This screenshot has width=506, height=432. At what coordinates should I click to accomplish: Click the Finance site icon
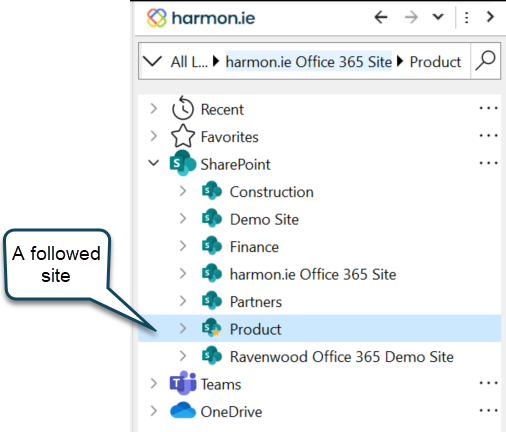pyautogui.click(x=212, y=246)
